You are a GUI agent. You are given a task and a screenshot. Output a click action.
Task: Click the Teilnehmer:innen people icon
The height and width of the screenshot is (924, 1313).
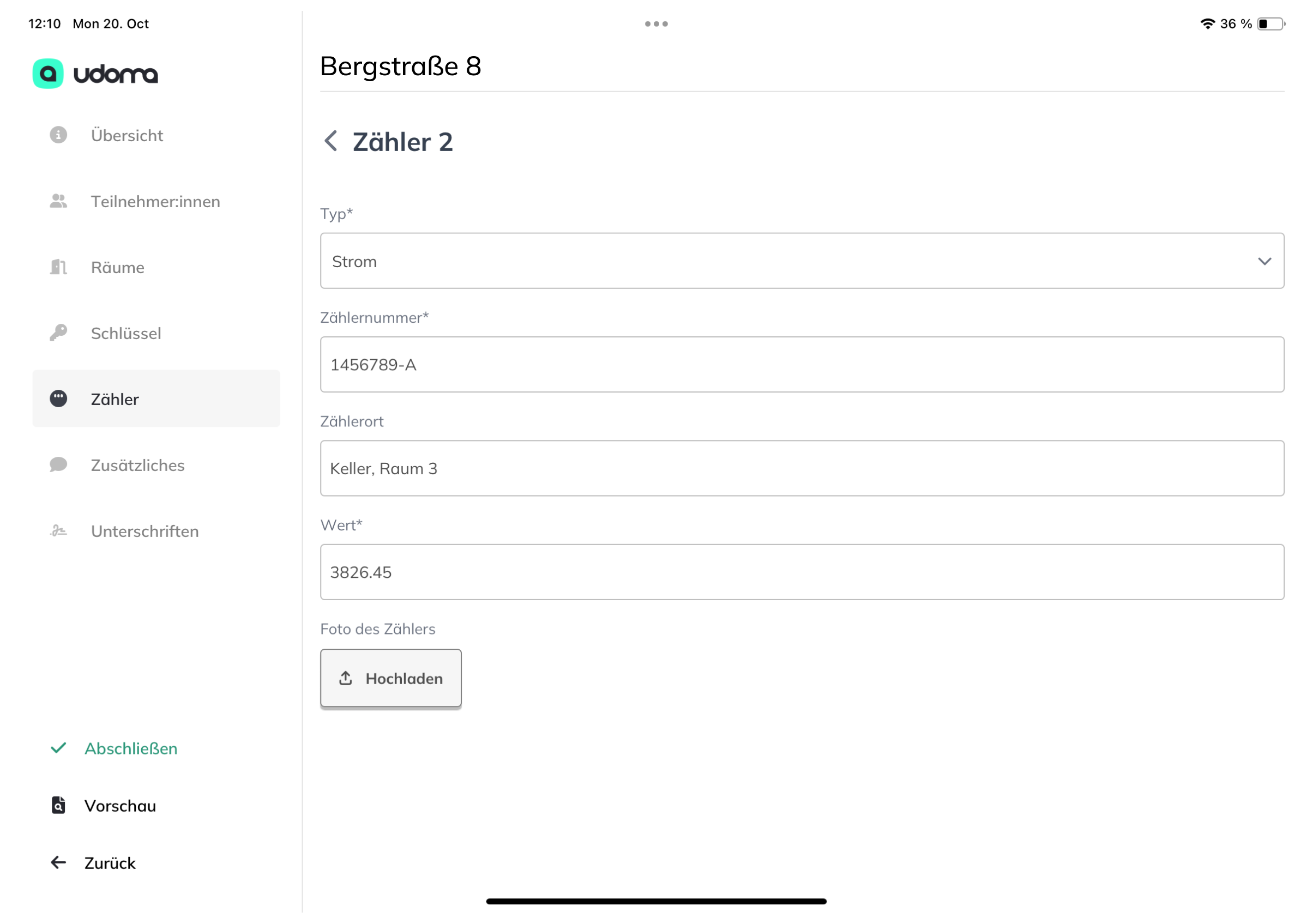click(58, 201)
